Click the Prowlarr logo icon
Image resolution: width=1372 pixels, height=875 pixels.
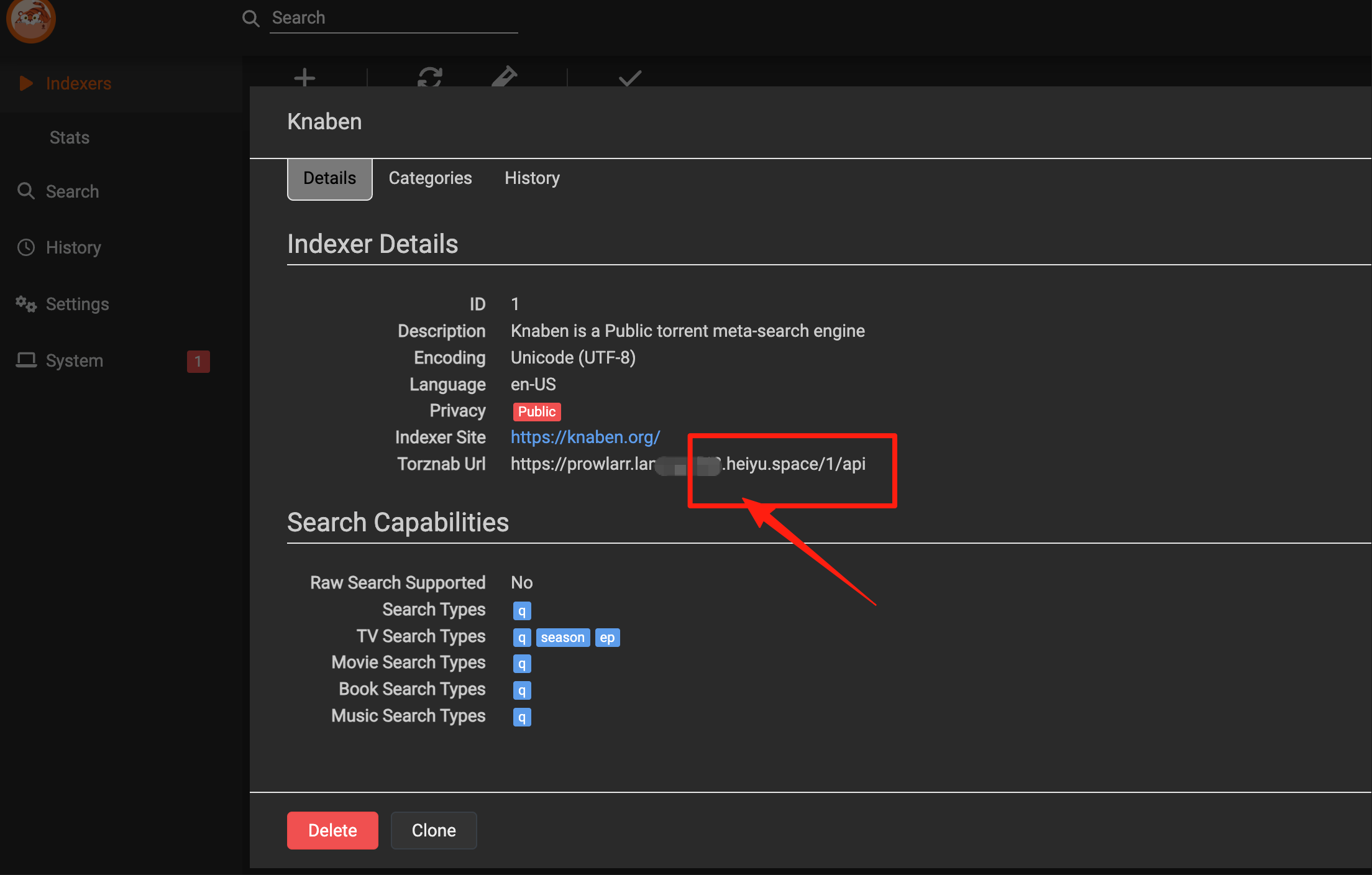[x=30, y=19]
